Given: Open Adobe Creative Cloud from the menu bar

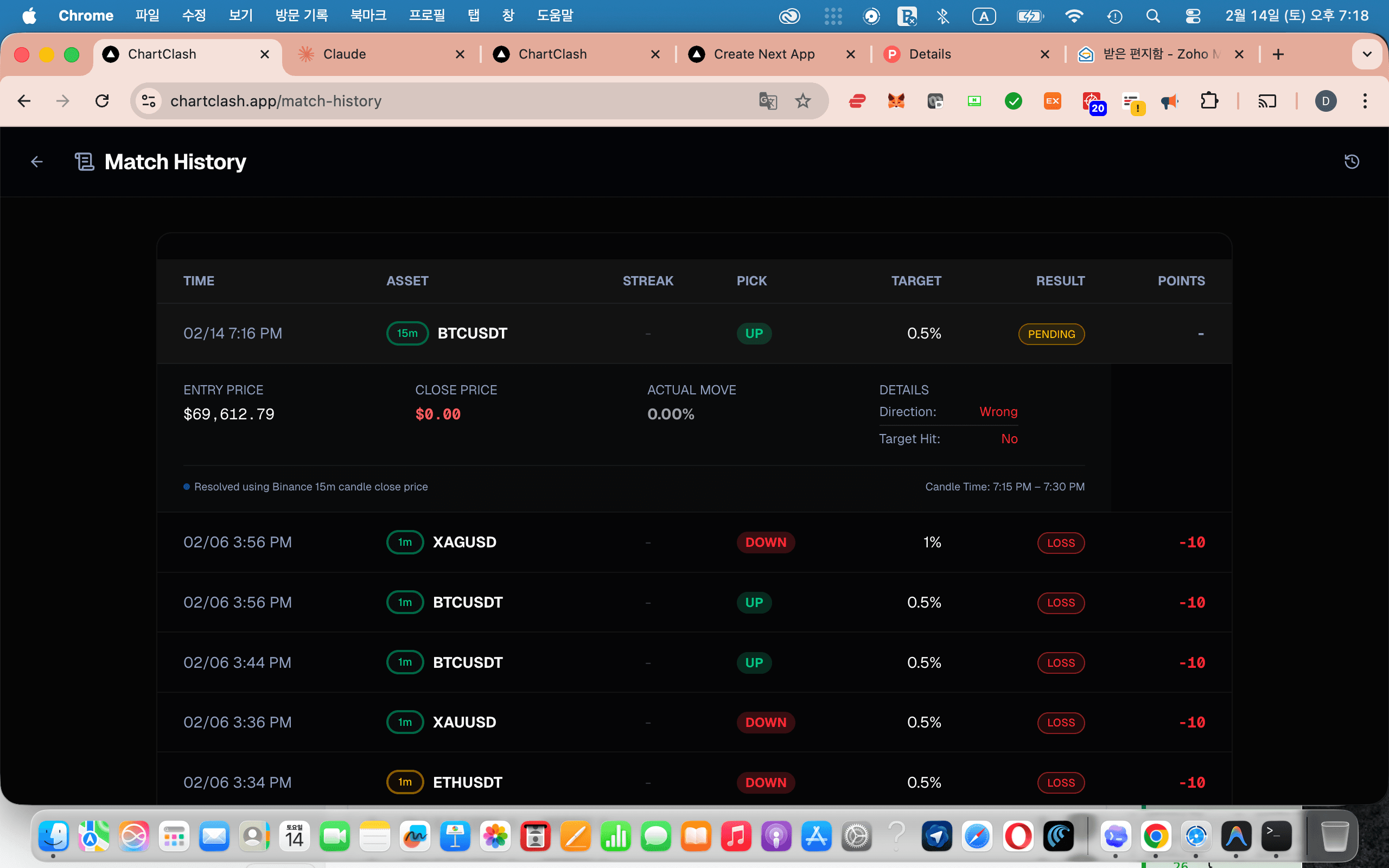Looking at the screenshot, I should pyautogui.click(x=790, y=16).
